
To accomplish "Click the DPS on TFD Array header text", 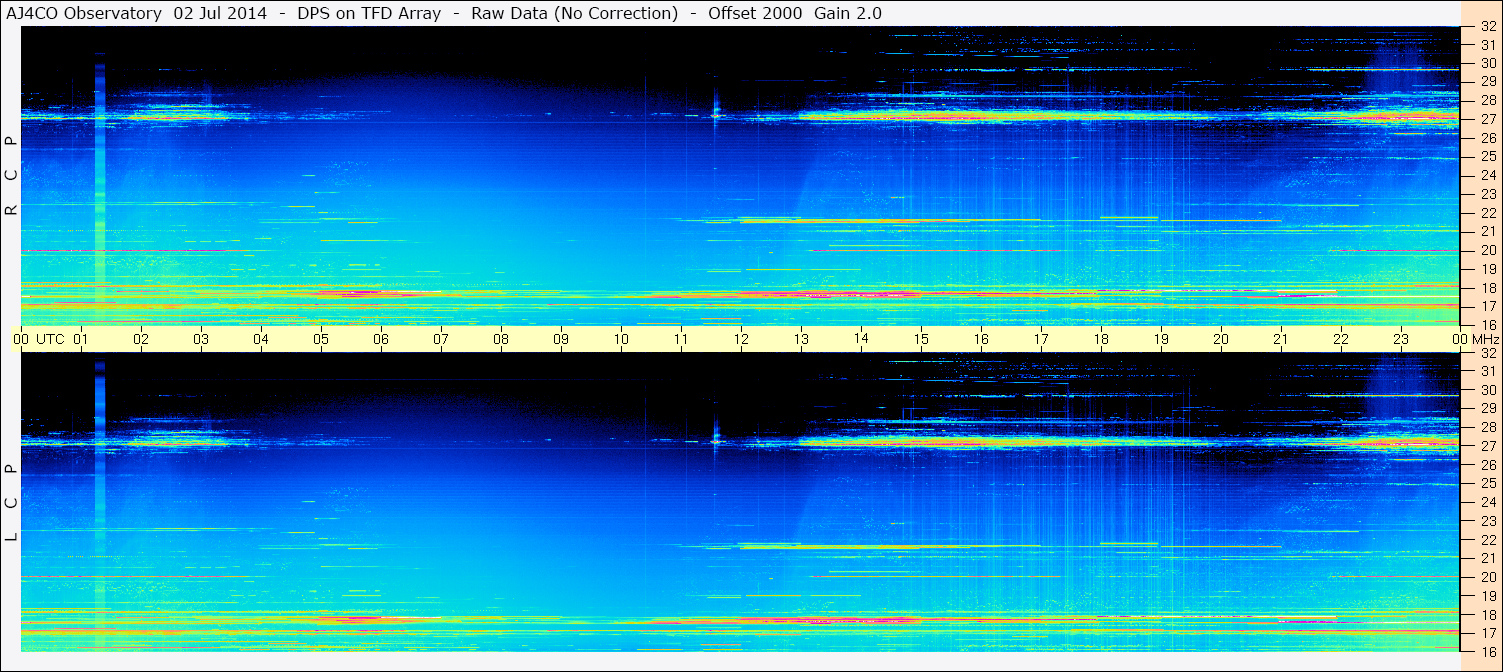I will click(x=369, y=13).
